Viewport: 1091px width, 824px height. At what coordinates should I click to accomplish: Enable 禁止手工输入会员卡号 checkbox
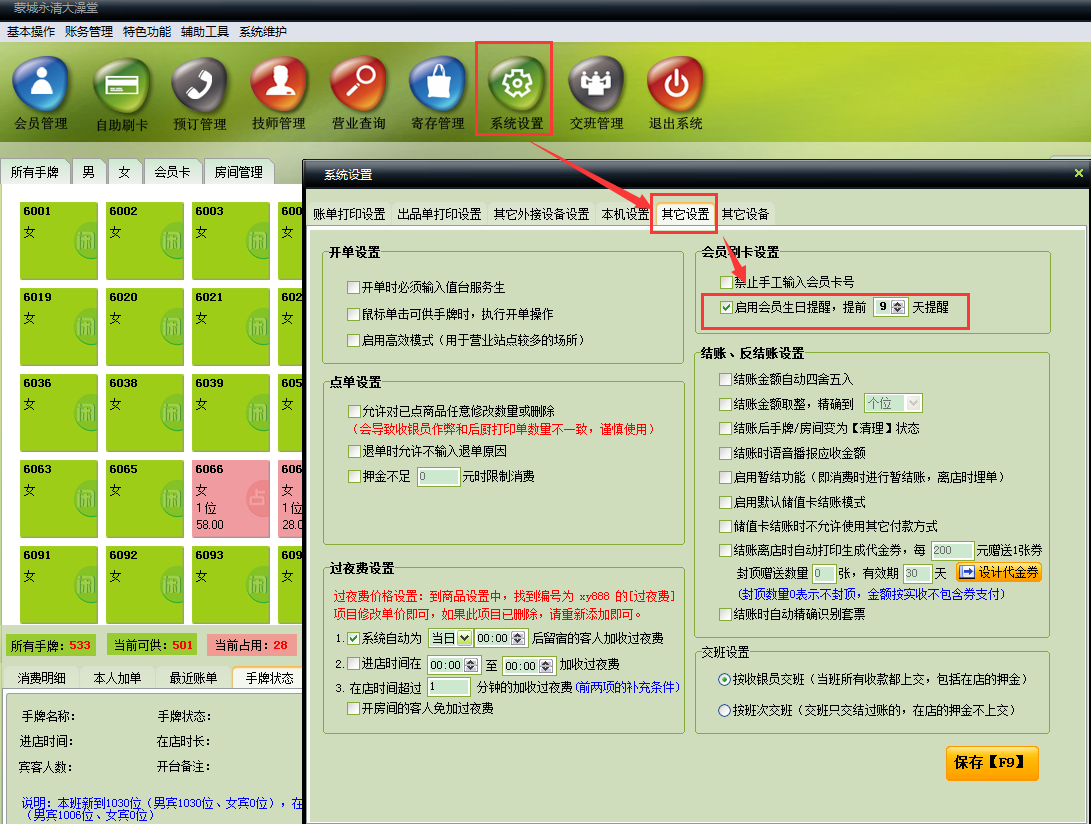(726, 282)
